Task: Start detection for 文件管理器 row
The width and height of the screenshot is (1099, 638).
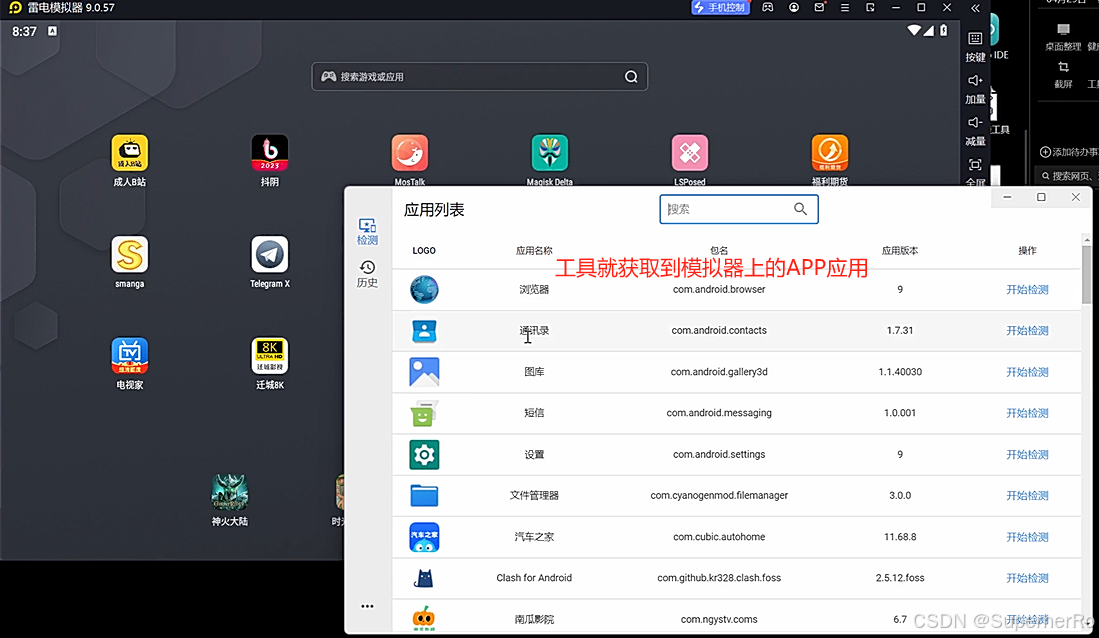Action: pos(1027,496)
